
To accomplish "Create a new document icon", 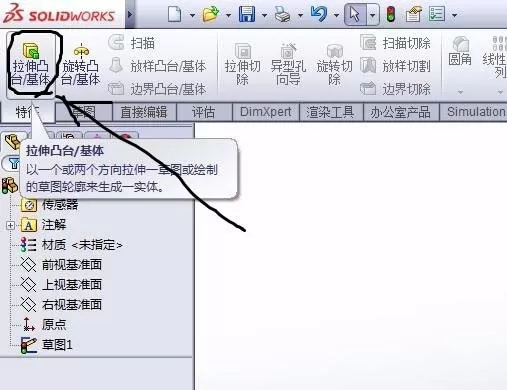I will tap(175, 15).
